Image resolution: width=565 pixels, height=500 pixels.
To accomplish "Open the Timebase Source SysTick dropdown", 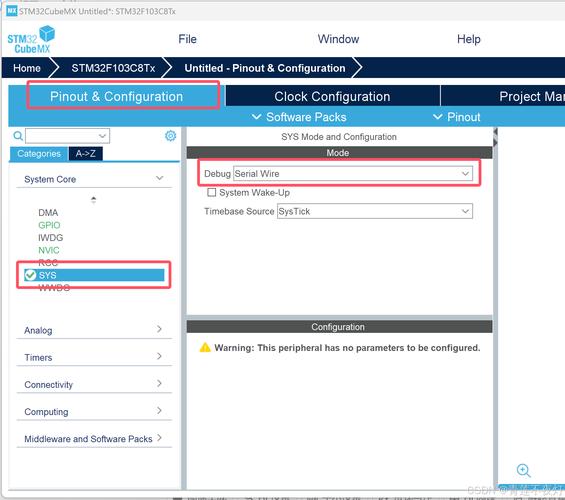I will click(375, 211).
